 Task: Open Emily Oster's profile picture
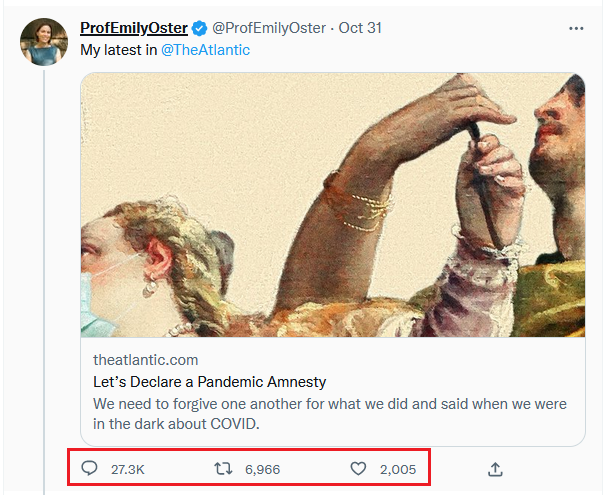click(44, 42)
